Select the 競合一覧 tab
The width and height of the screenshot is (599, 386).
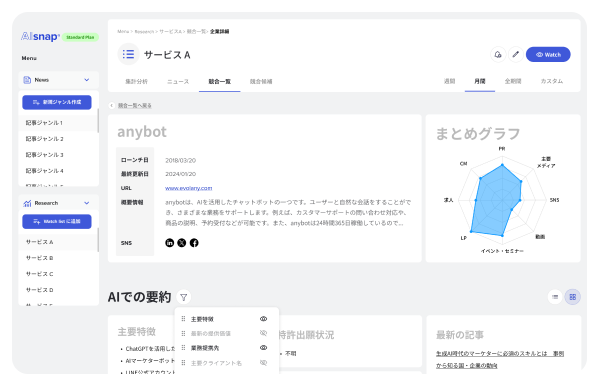[220, 81]
